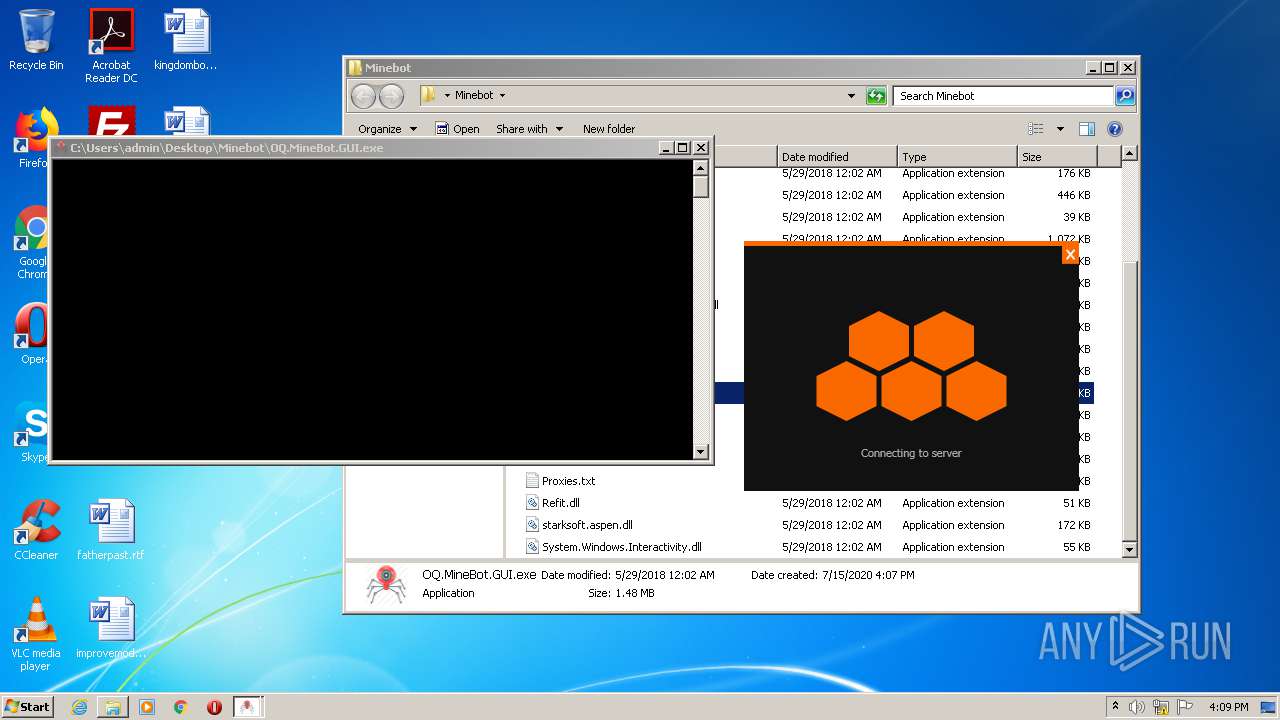Click the volume tray icon
Image resolution: width=1280 pixels, height=720 pixels.
(x=1138, y=707)
